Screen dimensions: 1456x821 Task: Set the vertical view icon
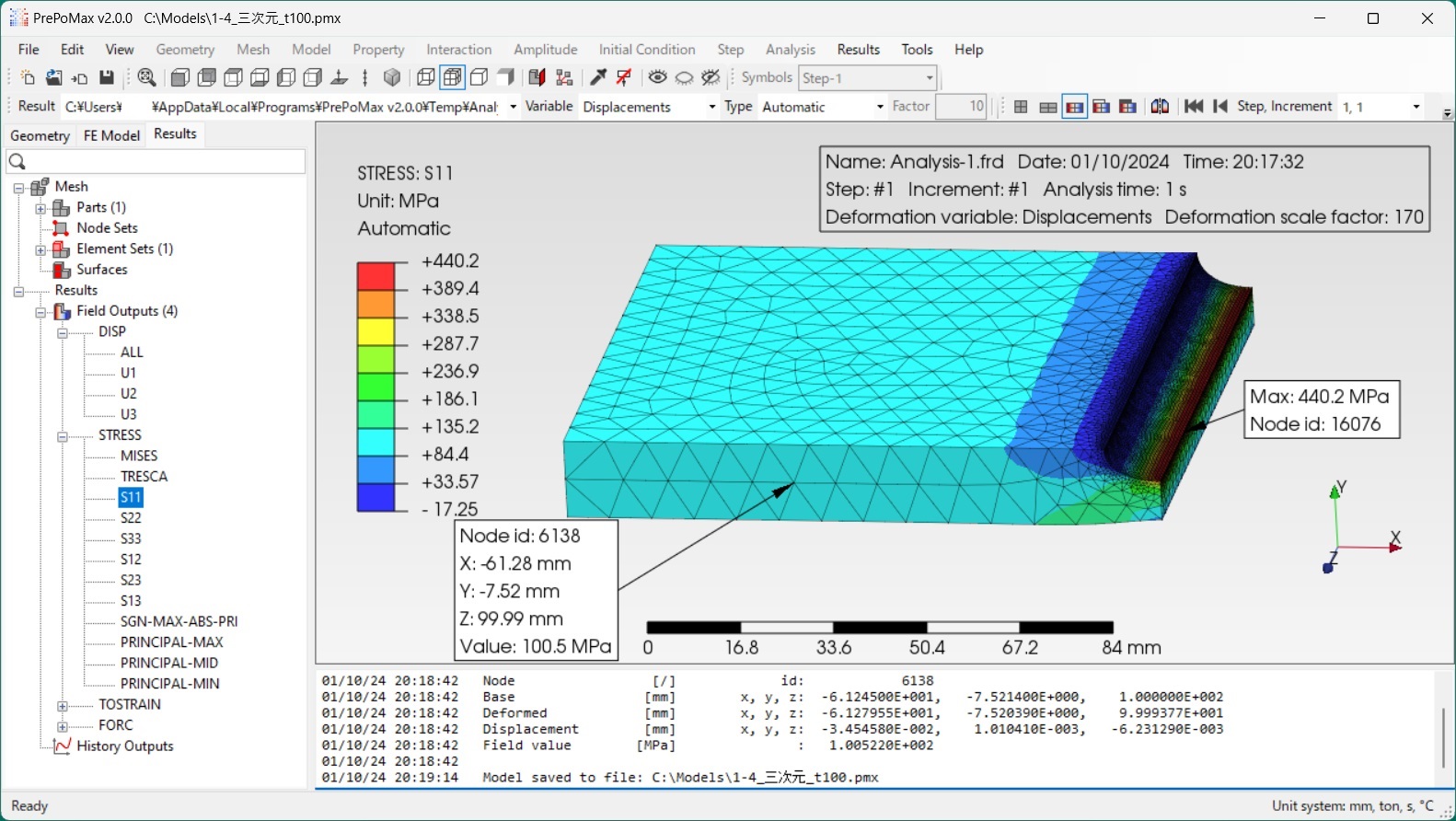365,78
